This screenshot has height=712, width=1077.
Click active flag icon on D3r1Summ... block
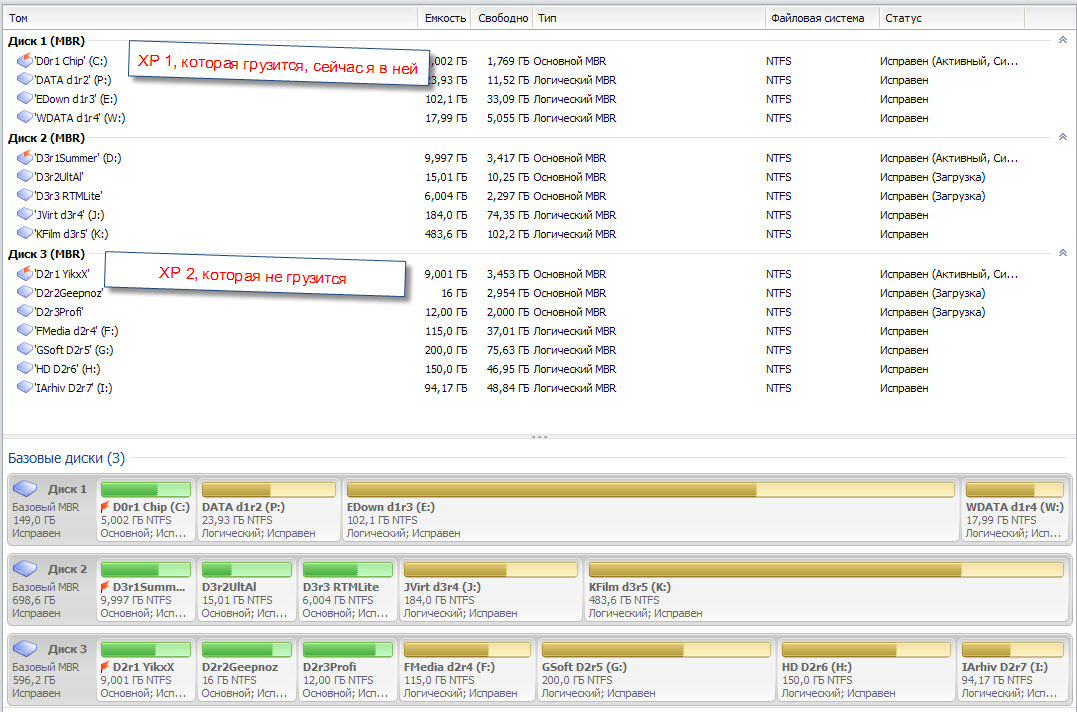coord(105,587)
